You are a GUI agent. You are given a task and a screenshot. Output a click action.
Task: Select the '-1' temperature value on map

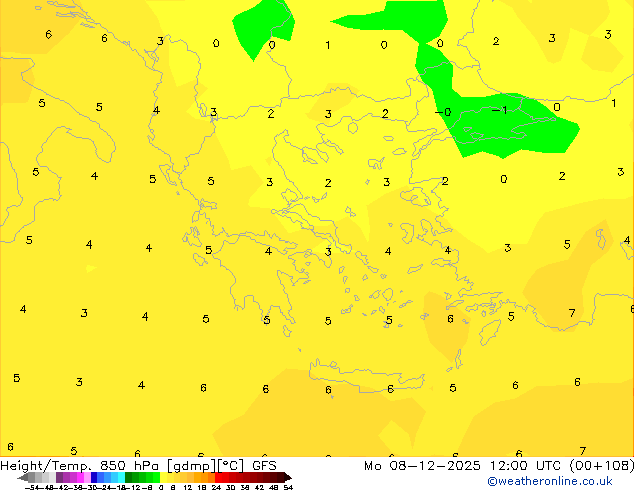[499, 110]
